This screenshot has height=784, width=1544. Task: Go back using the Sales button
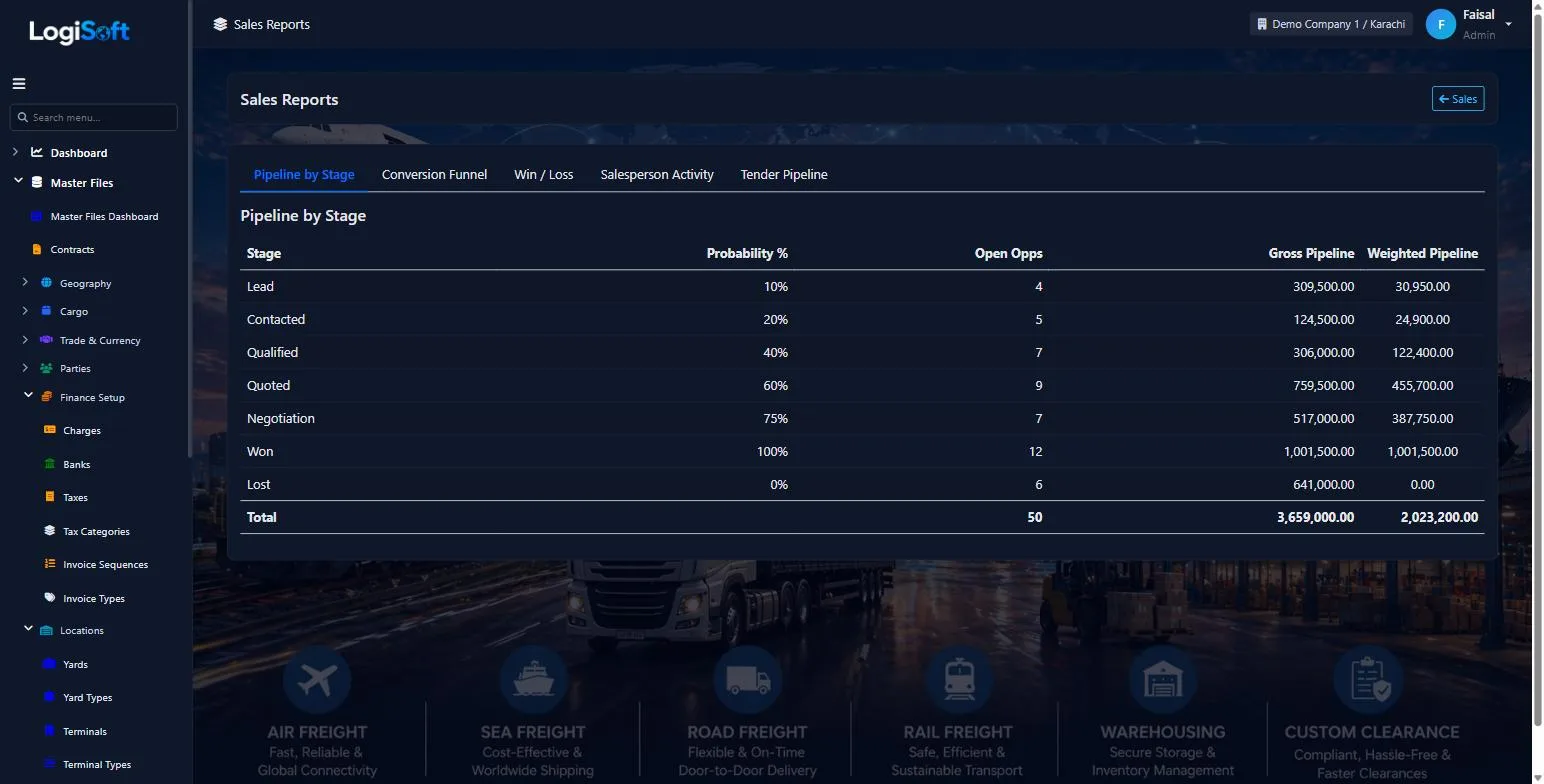tap(1458, 99)
